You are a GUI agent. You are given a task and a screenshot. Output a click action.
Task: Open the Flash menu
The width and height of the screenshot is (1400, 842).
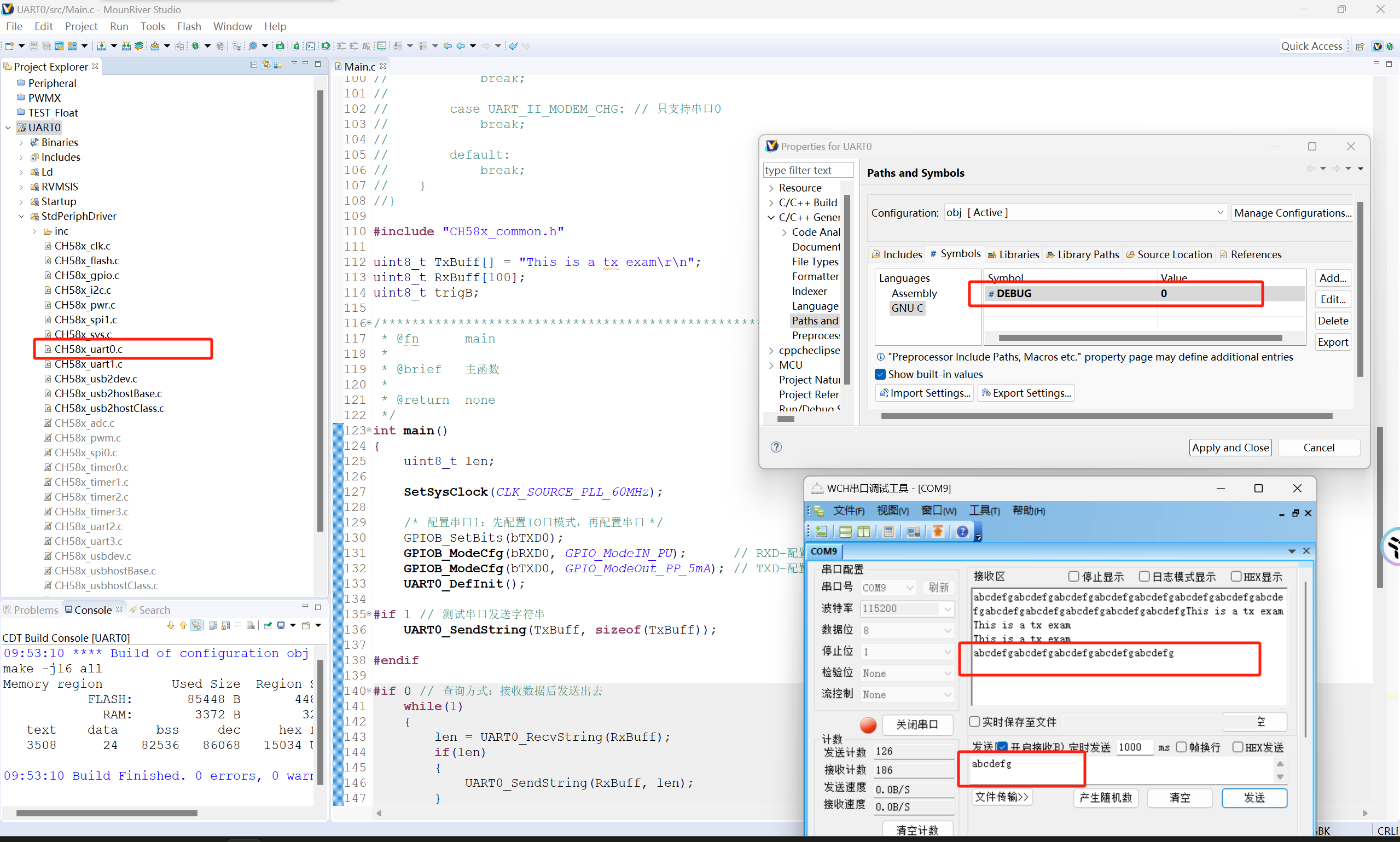click(189, 26)
